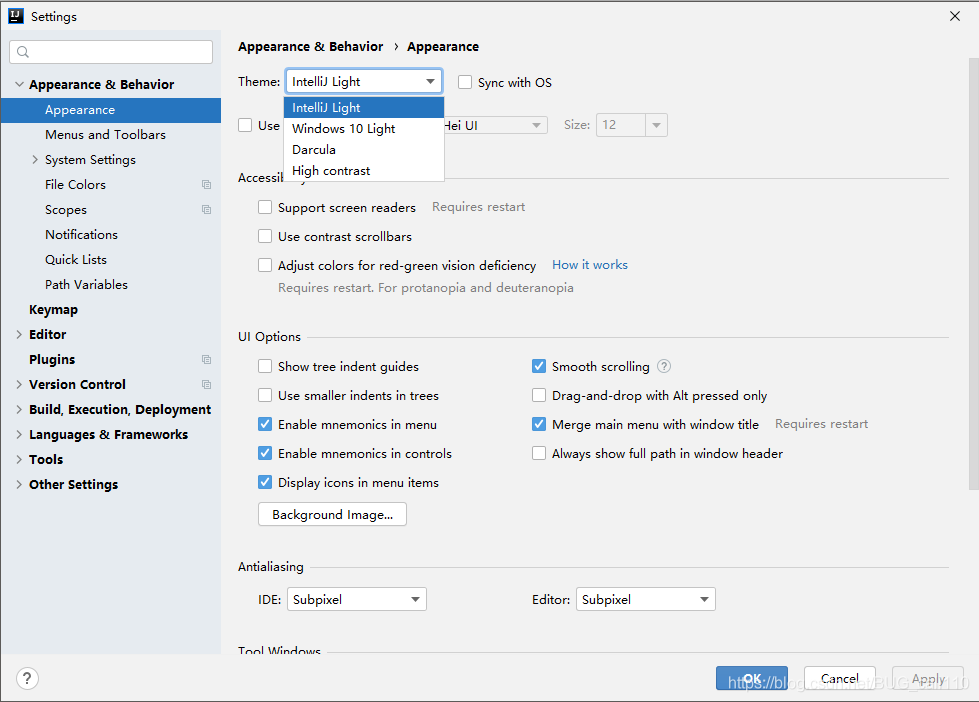This screenshot has height=702, width=979.
Task: Click the icon next to Plugins entry
Action: point(206,359)
